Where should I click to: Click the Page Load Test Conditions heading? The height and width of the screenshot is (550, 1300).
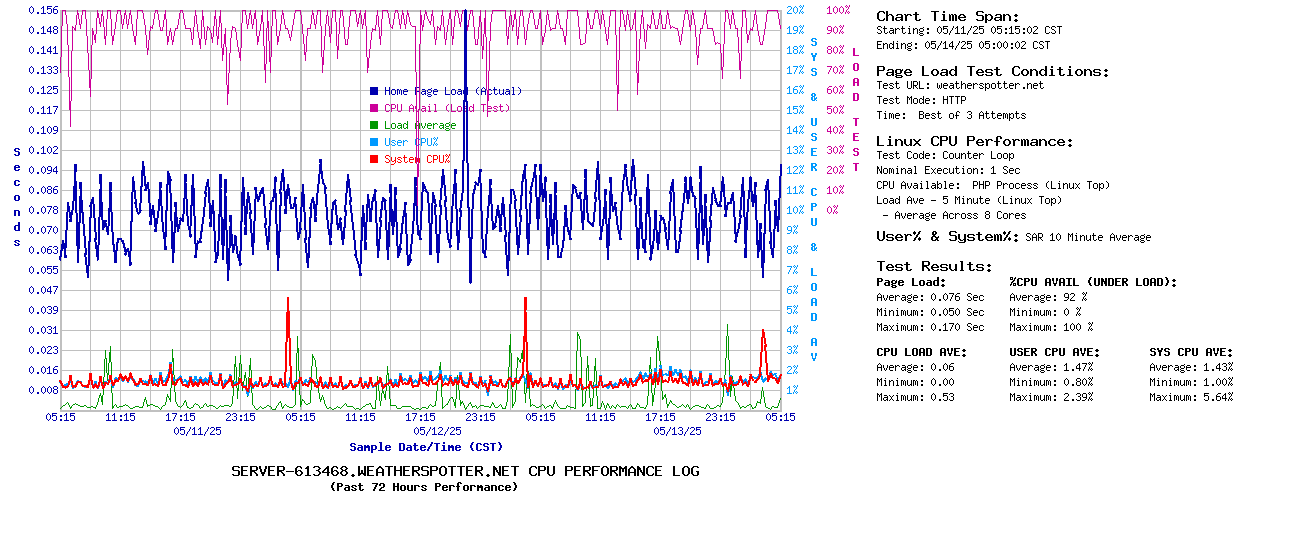992,71
